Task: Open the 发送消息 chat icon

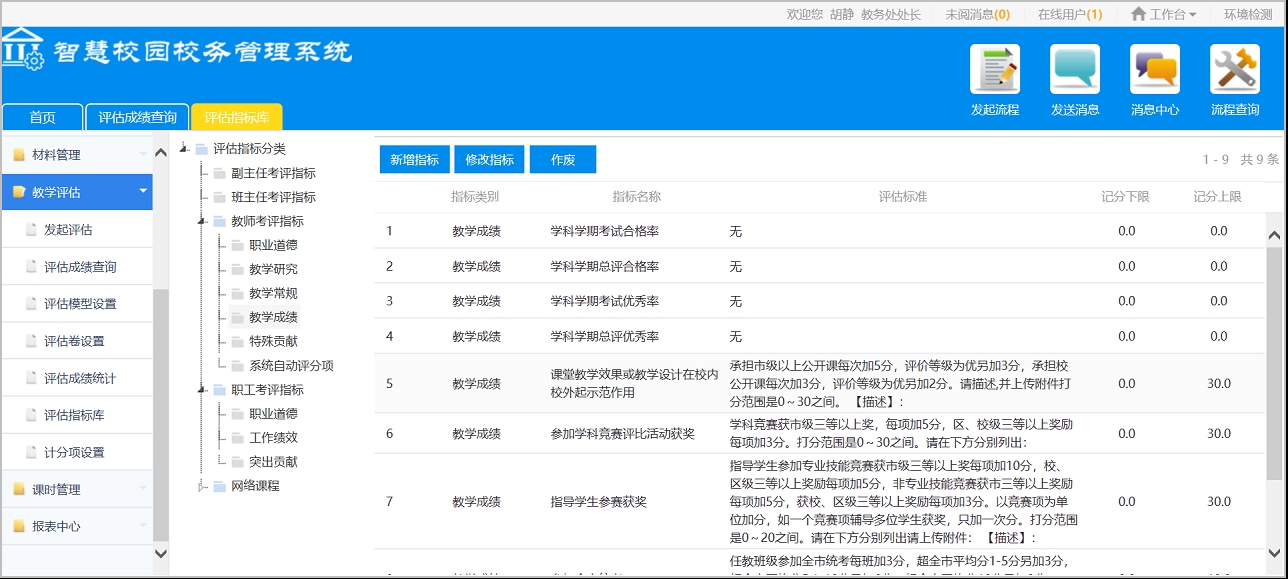Action: 1075,70
